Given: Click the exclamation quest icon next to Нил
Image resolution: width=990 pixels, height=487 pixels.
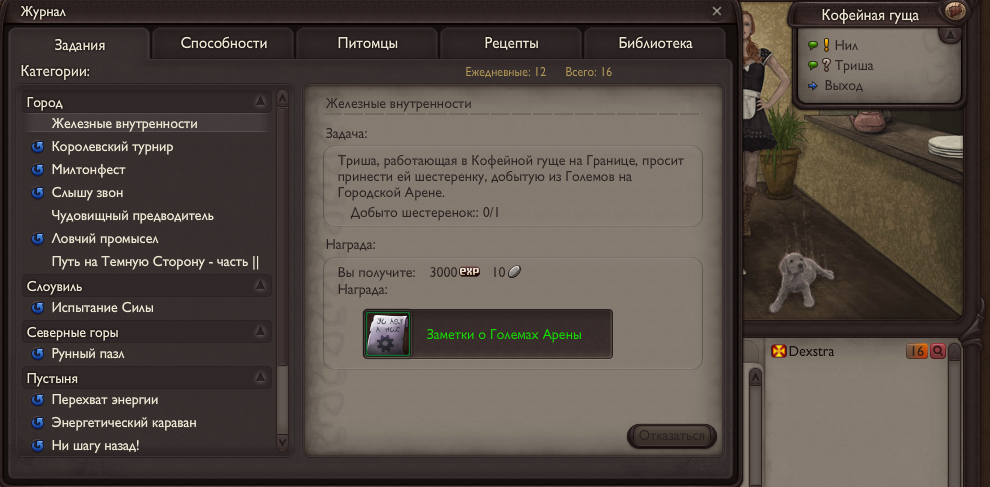Looking at the screenshot, I should tap(826, 45).
